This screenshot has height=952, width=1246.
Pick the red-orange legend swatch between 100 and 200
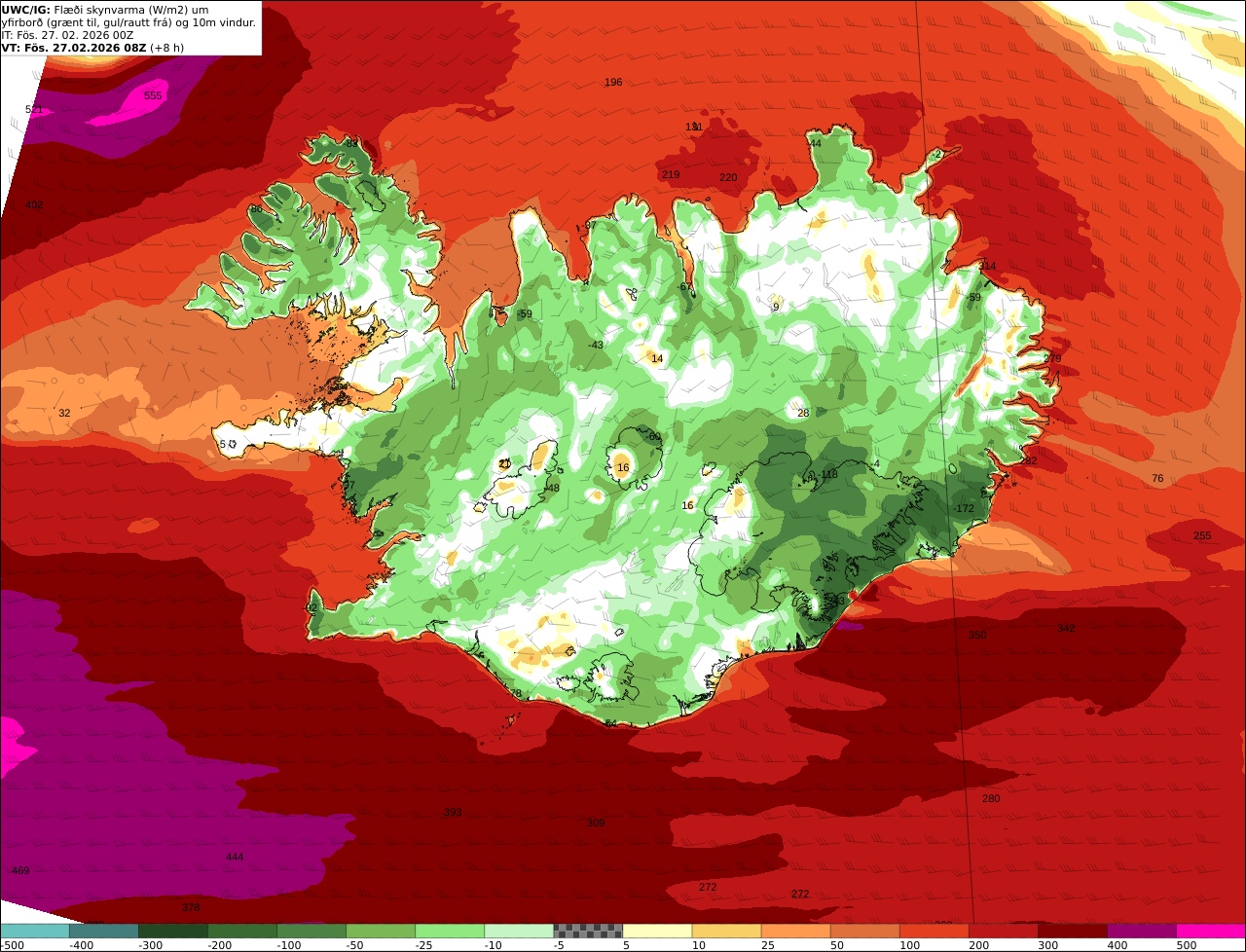(934, 931)
